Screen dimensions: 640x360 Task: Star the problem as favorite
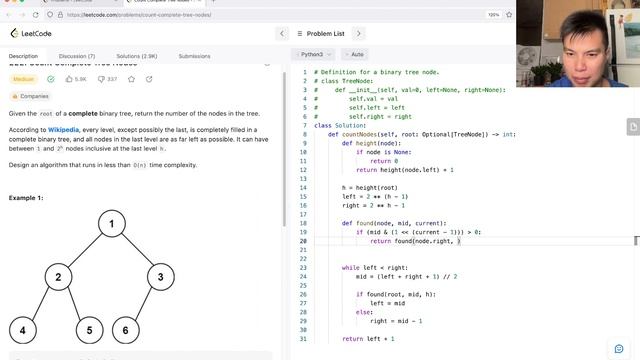tap(131, 79)
